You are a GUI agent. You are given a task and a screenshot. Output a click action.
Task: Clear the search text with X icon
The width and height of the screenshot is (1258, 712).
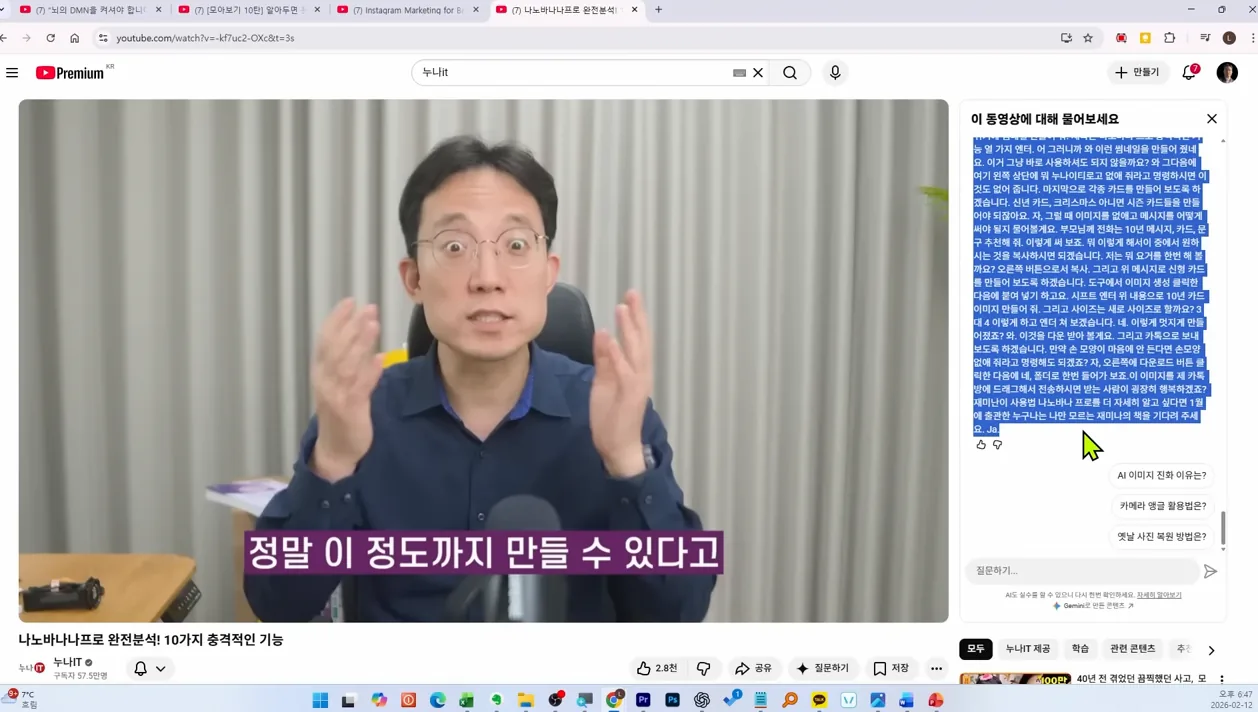[758, 72]
